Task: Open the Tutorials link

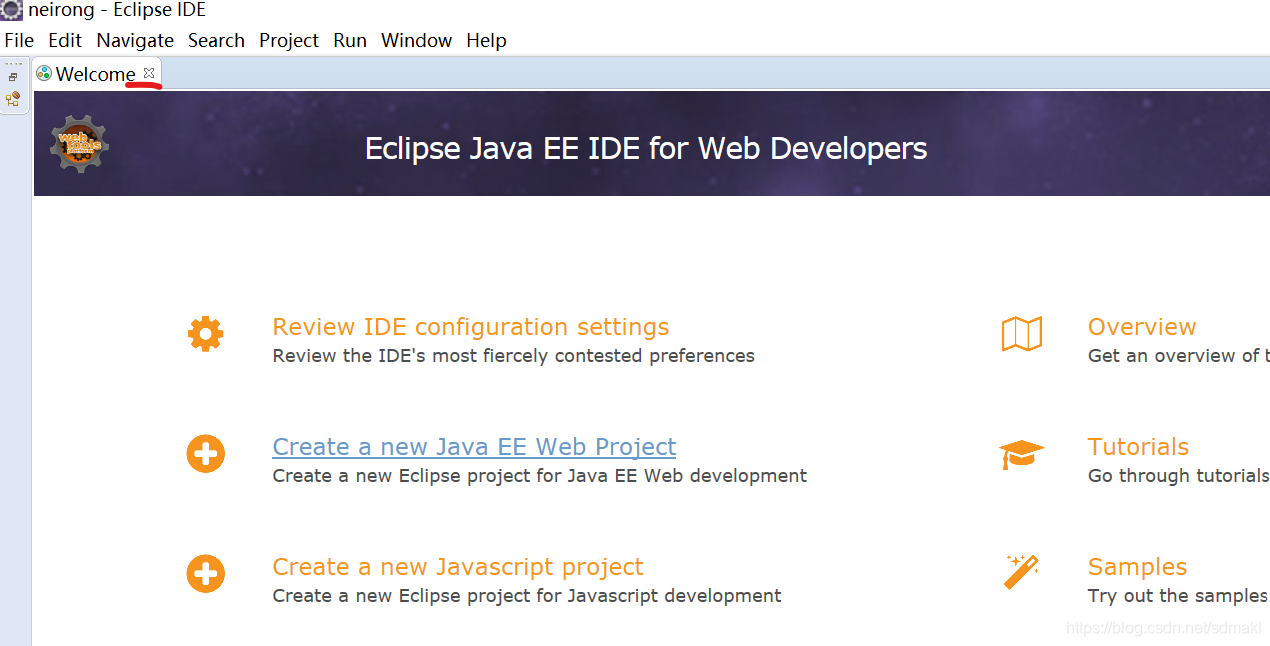Action: point(1138,447)
